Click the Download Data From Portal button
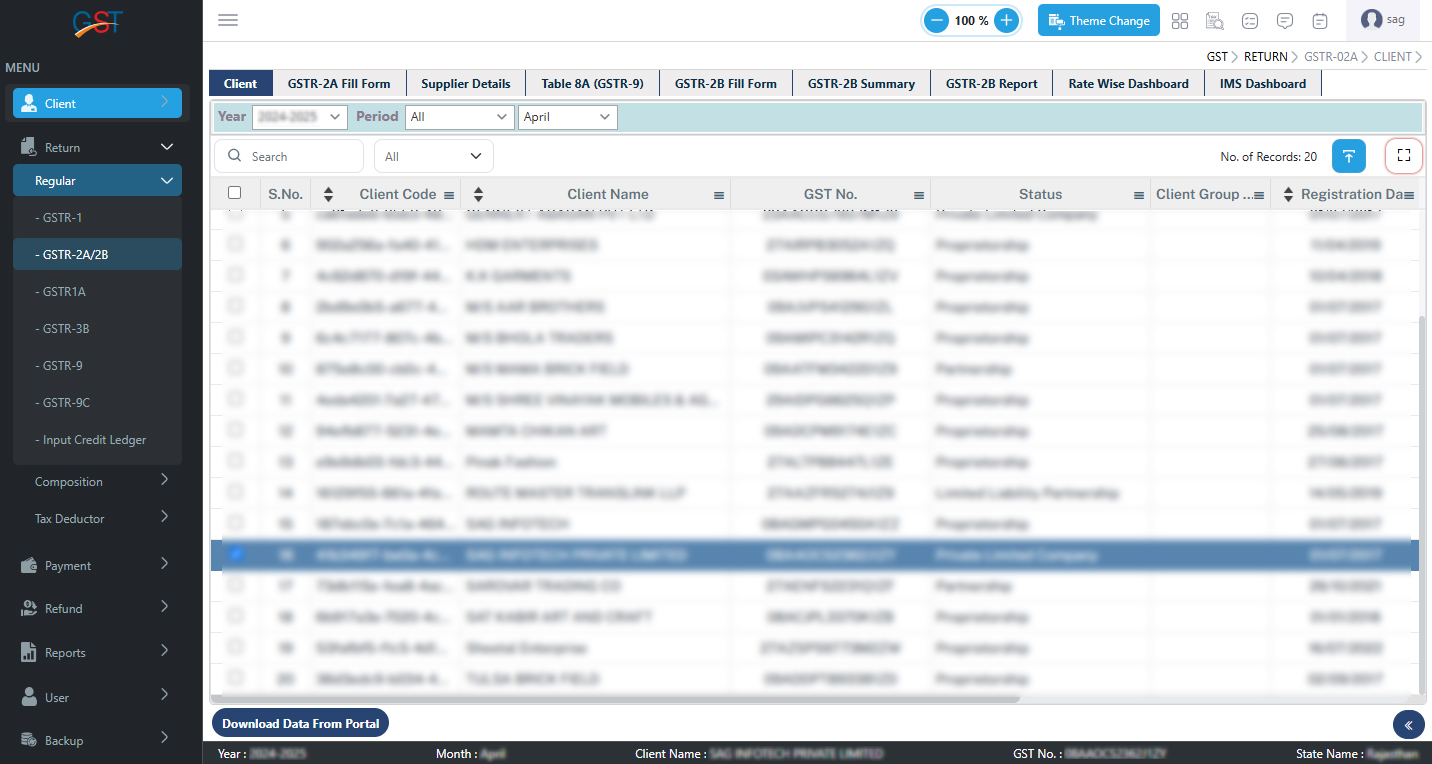Screen dimensions: 1432x764 tap(300, 723)
